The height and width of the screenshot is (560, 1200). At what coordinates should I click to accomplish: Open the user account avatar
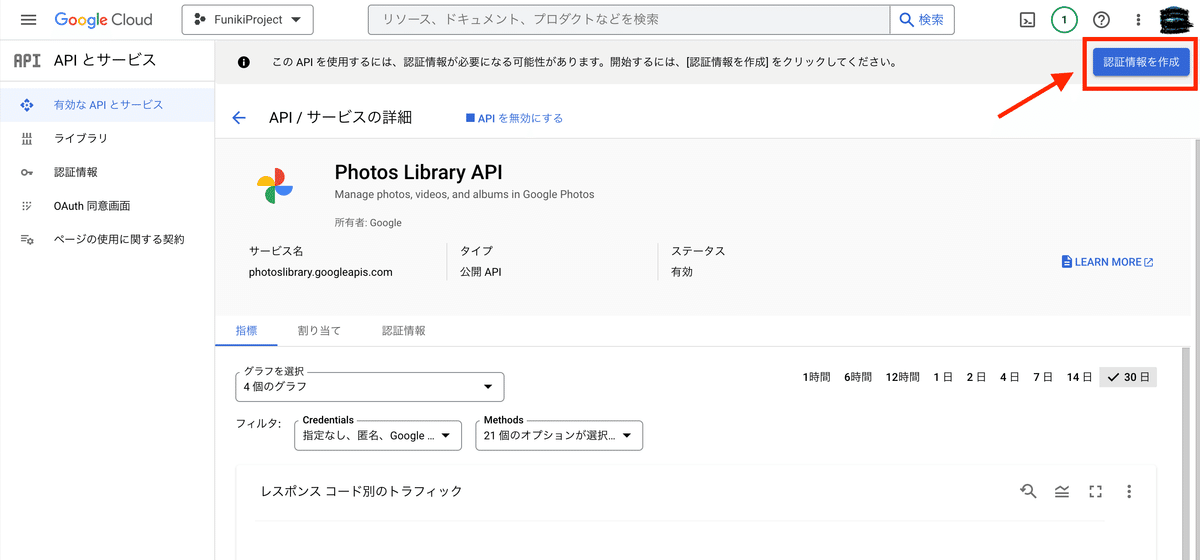[x=1174, y=20]
